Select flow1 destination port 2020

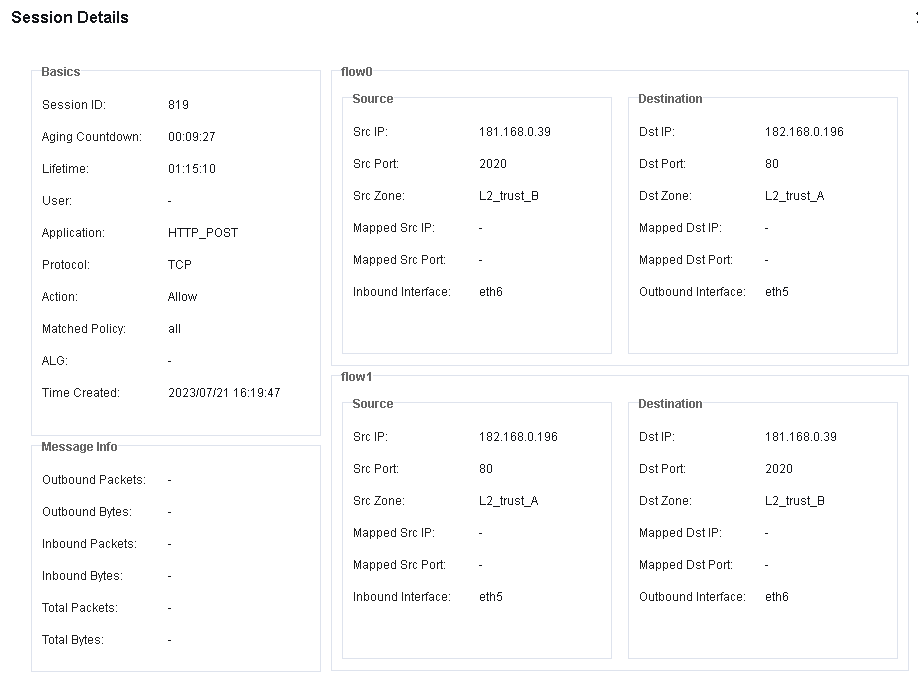[779, 469]
